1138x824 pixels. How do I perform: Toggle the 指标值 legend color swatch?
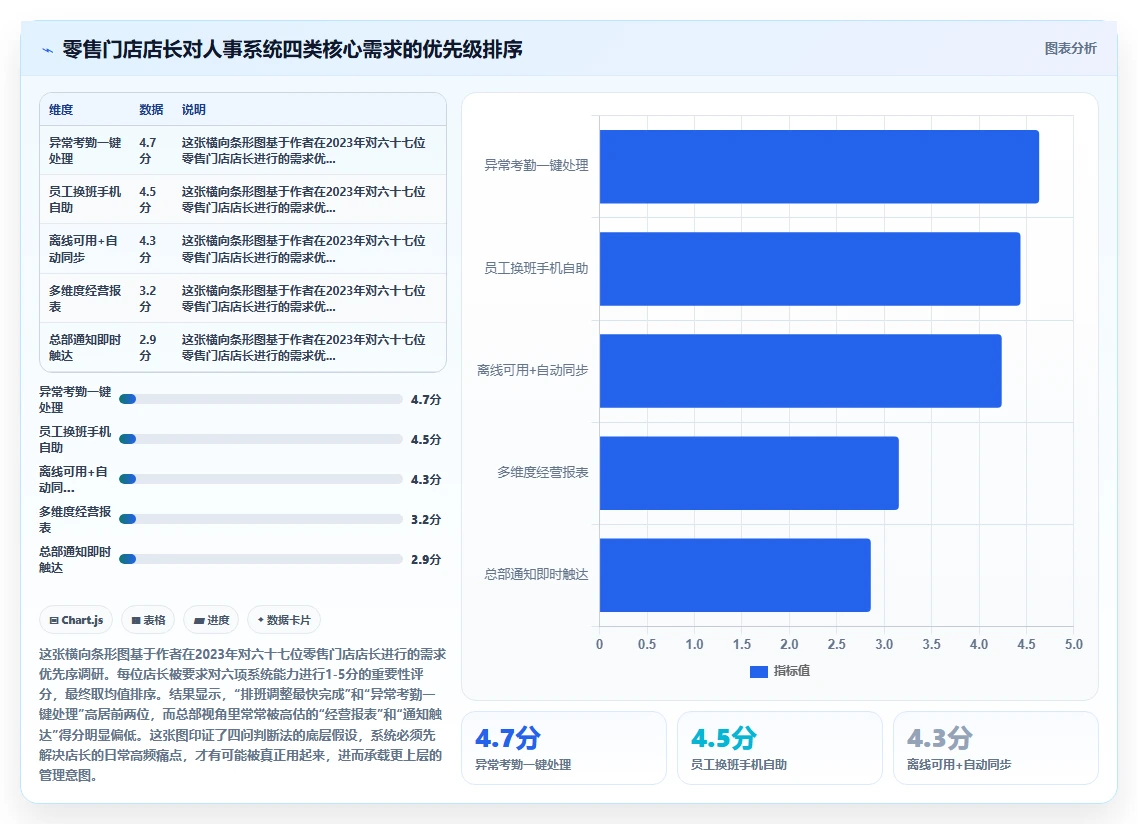pyautogui.click(x=758, y=672)
